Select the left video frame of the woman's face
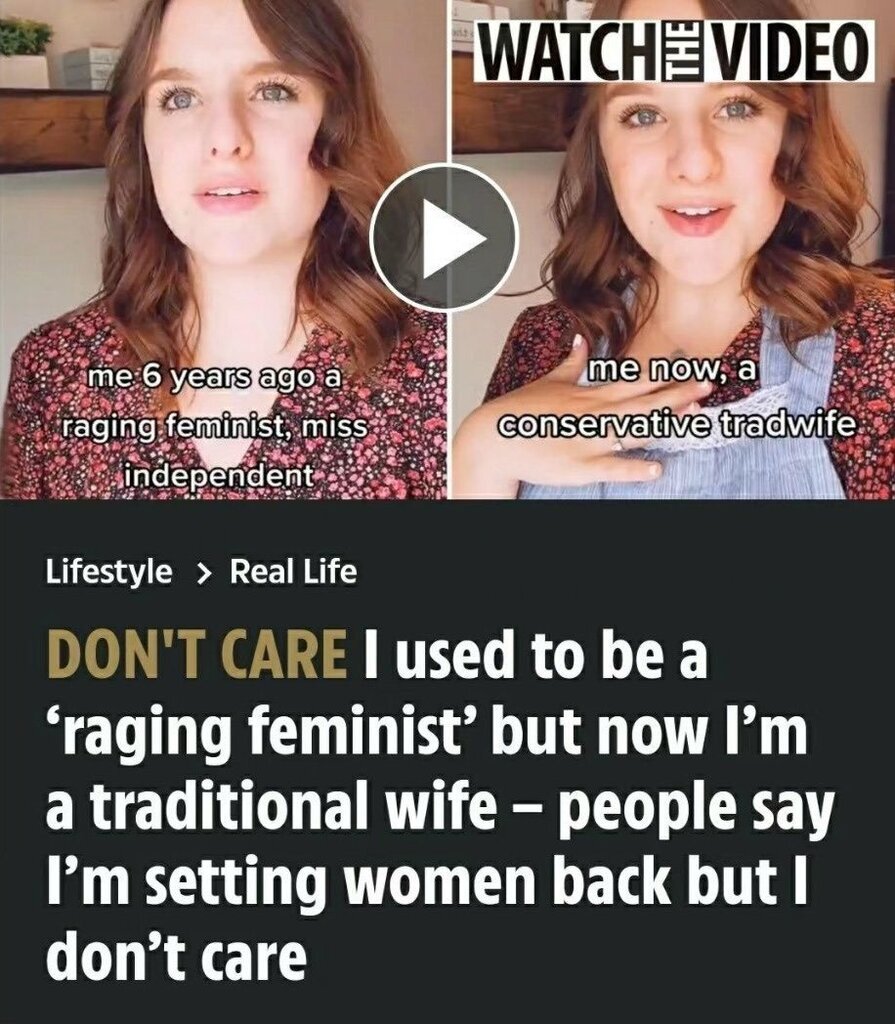Screen dimensions: 895x1024 223,249
